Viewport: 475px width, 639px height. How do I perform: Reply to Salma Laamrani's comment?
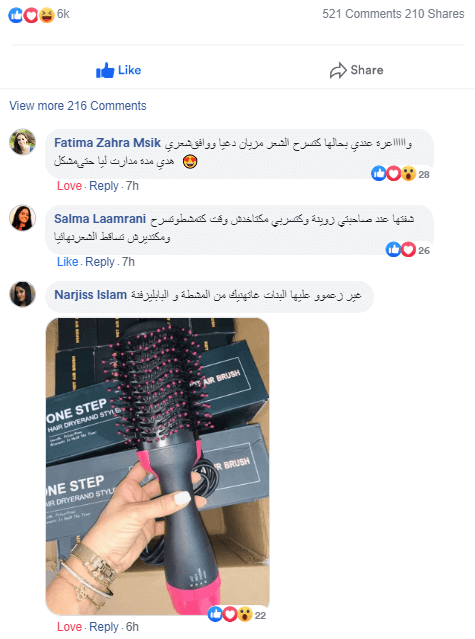pyautogui.click(x=100, y=262)
